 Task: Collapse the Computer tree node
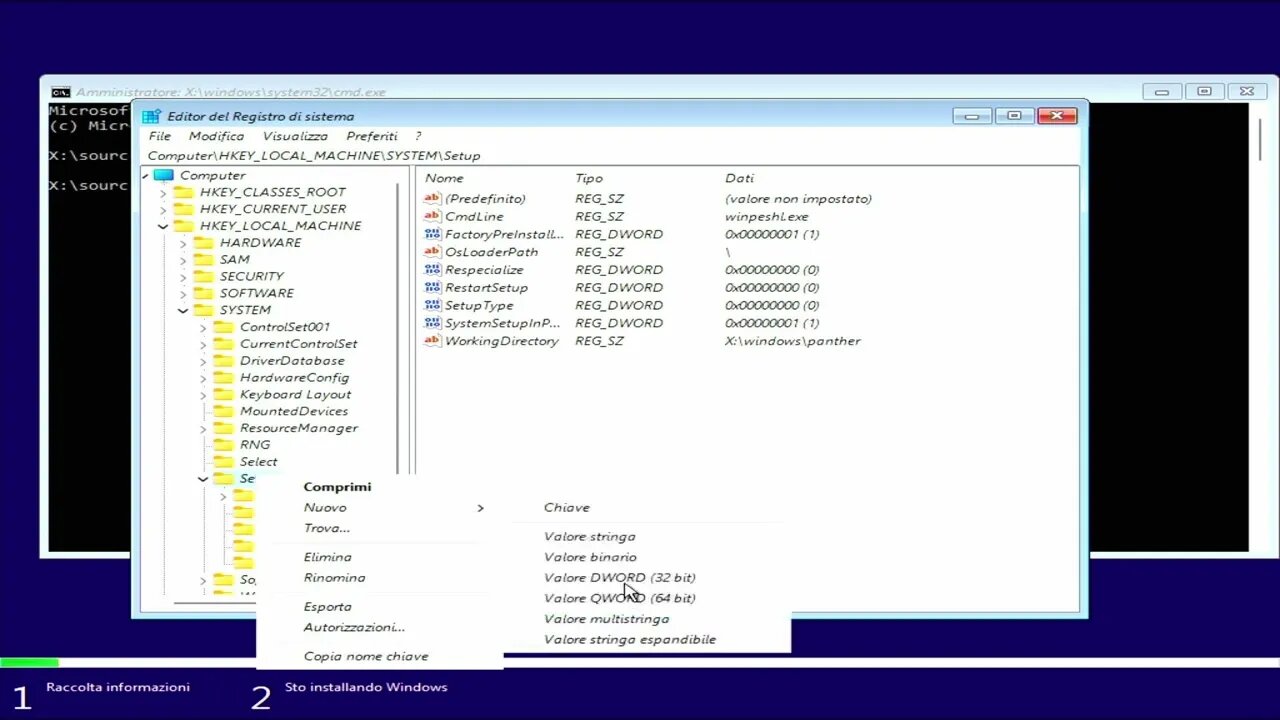145,176
